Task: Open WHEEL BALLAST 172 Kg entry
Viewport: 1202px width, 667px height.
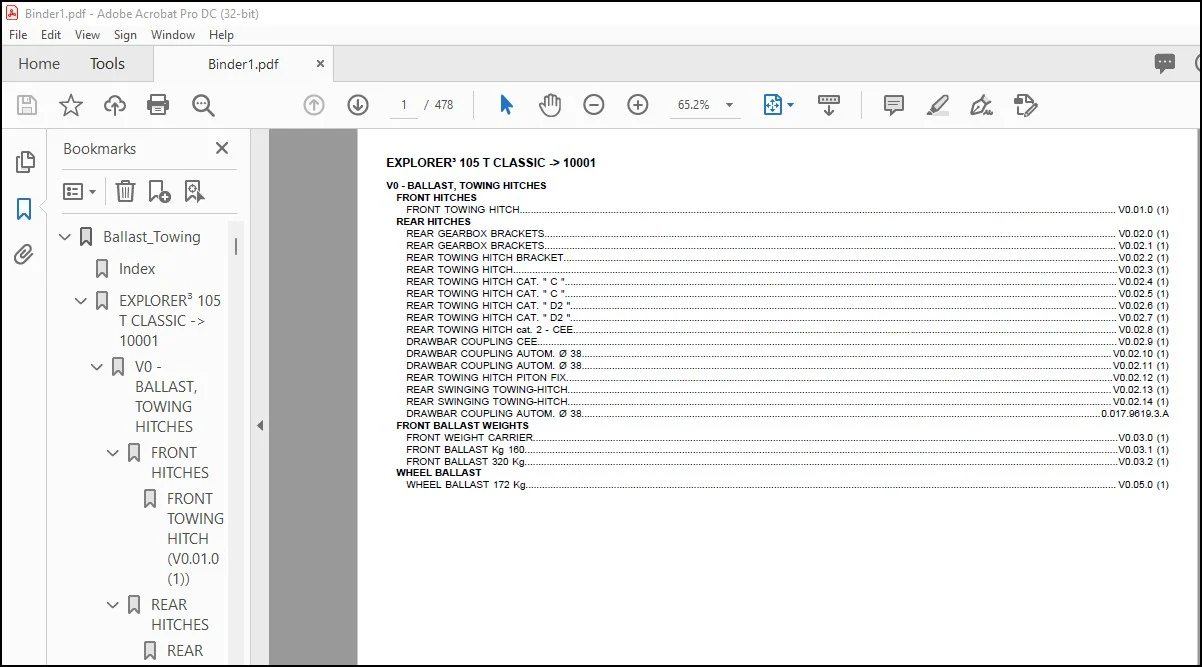Action: 787,485
